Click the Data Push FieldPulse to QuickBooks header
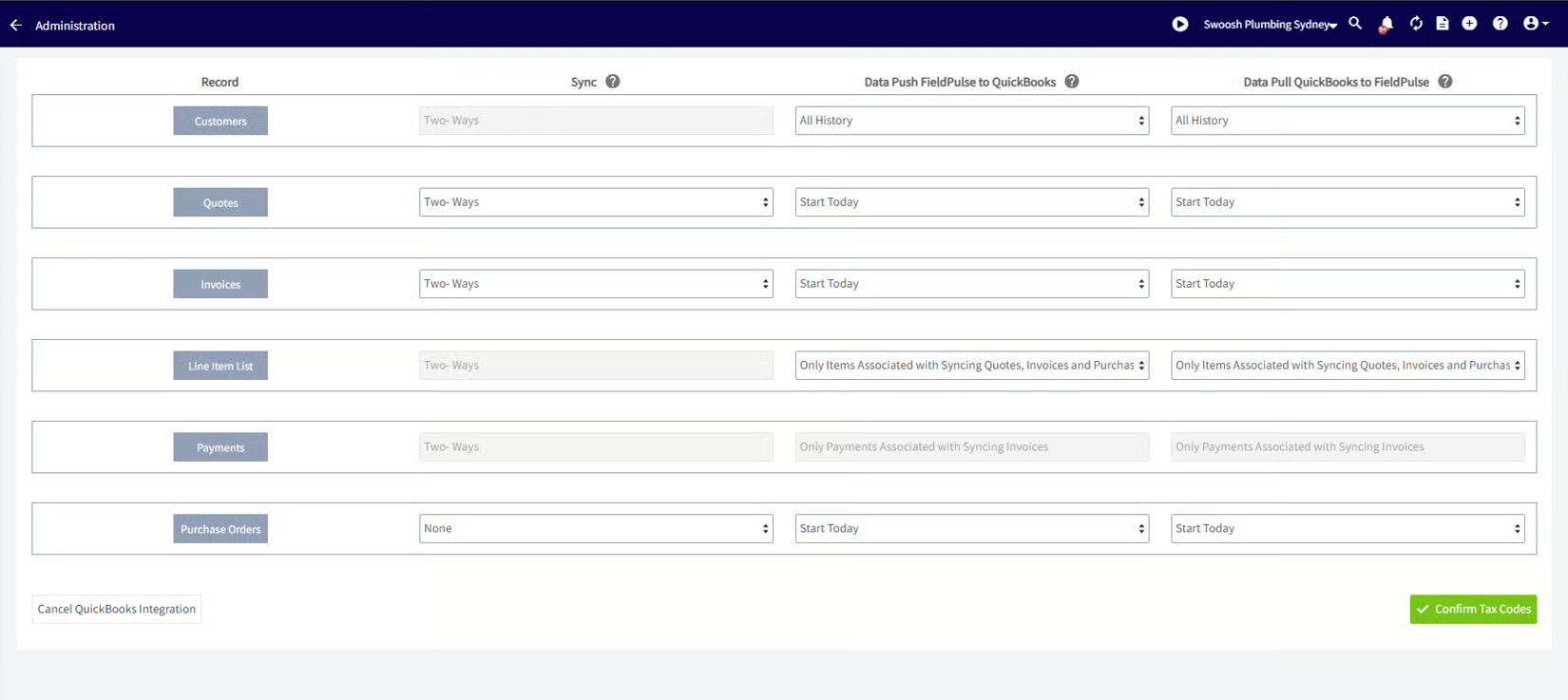 960,82
